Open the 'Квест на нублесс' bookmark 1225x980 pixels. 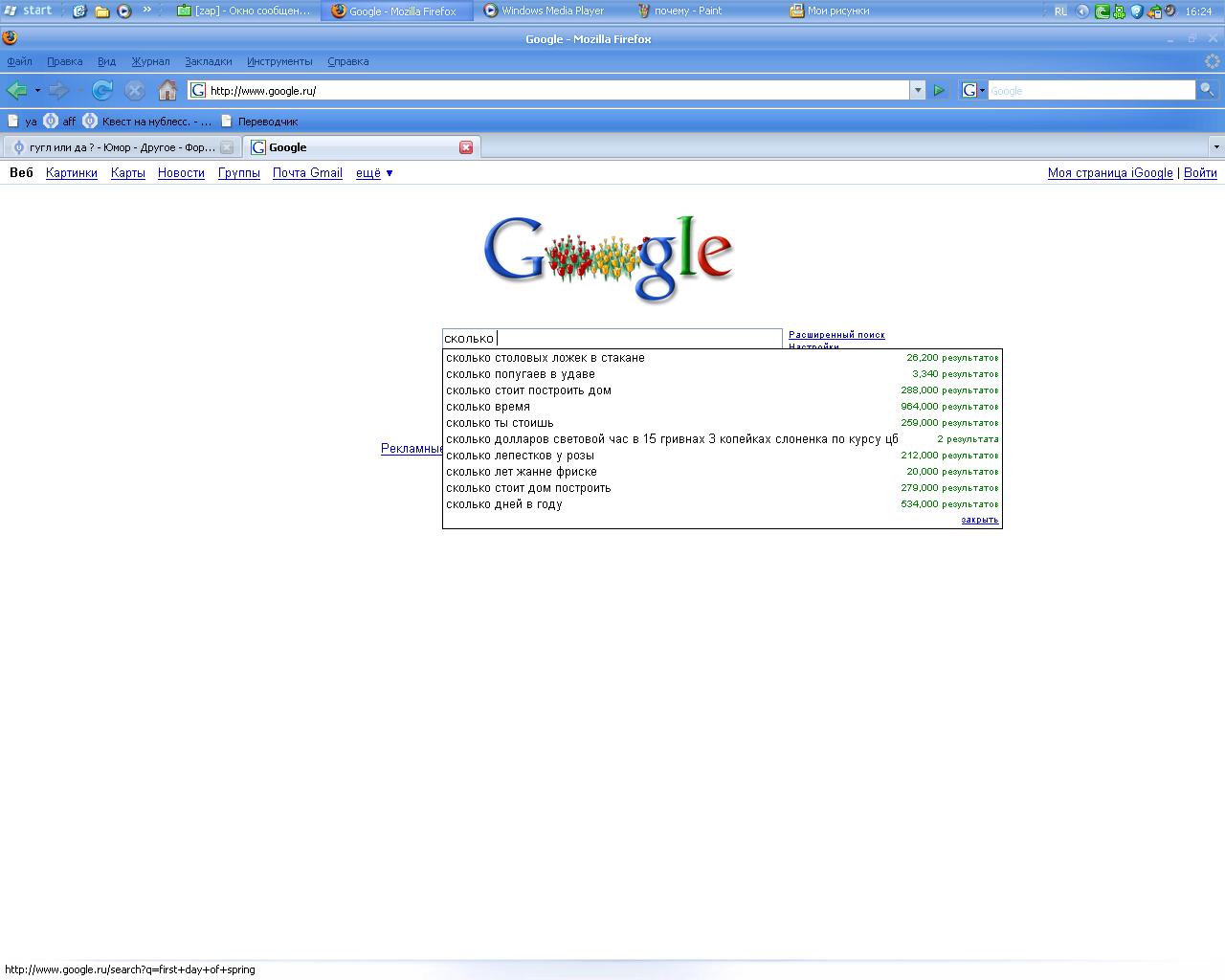pyautogui.click(x=148, y=122)
